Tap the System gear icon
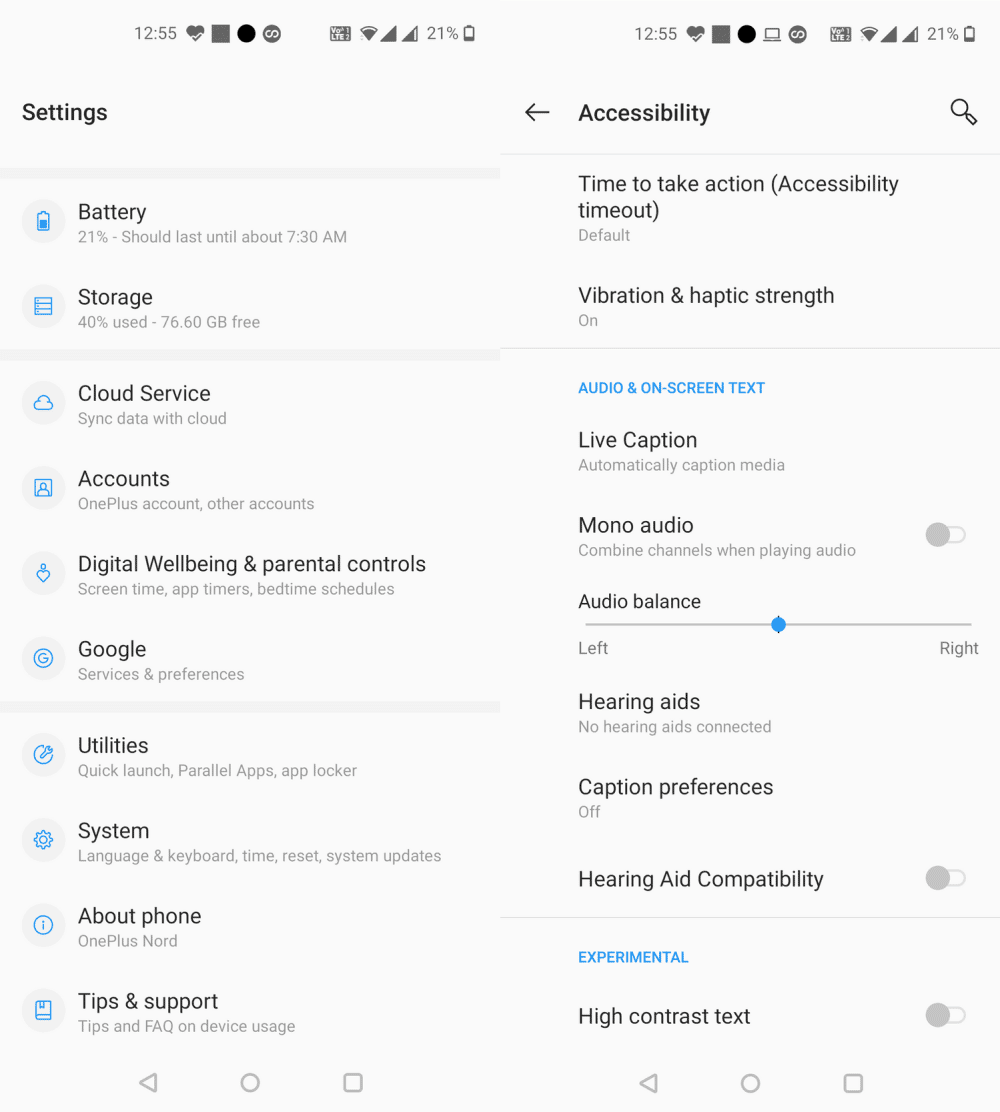The width and height of the screenshot is (1000, 1112). [43, 840]
